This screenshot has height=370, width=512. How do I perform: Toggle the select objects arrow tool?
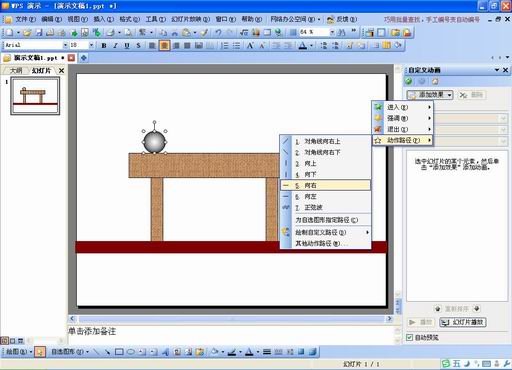(40, 352)
